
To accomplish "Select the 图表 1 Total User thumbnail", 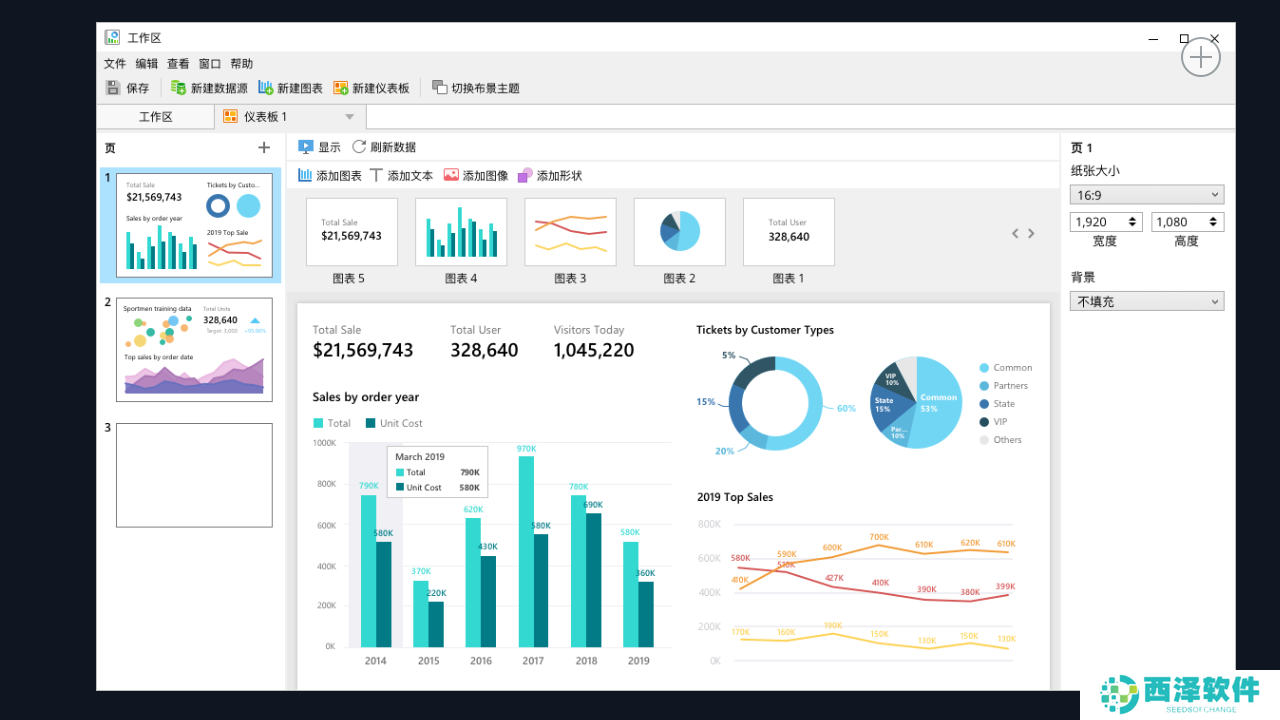I will tap(789, 232).
